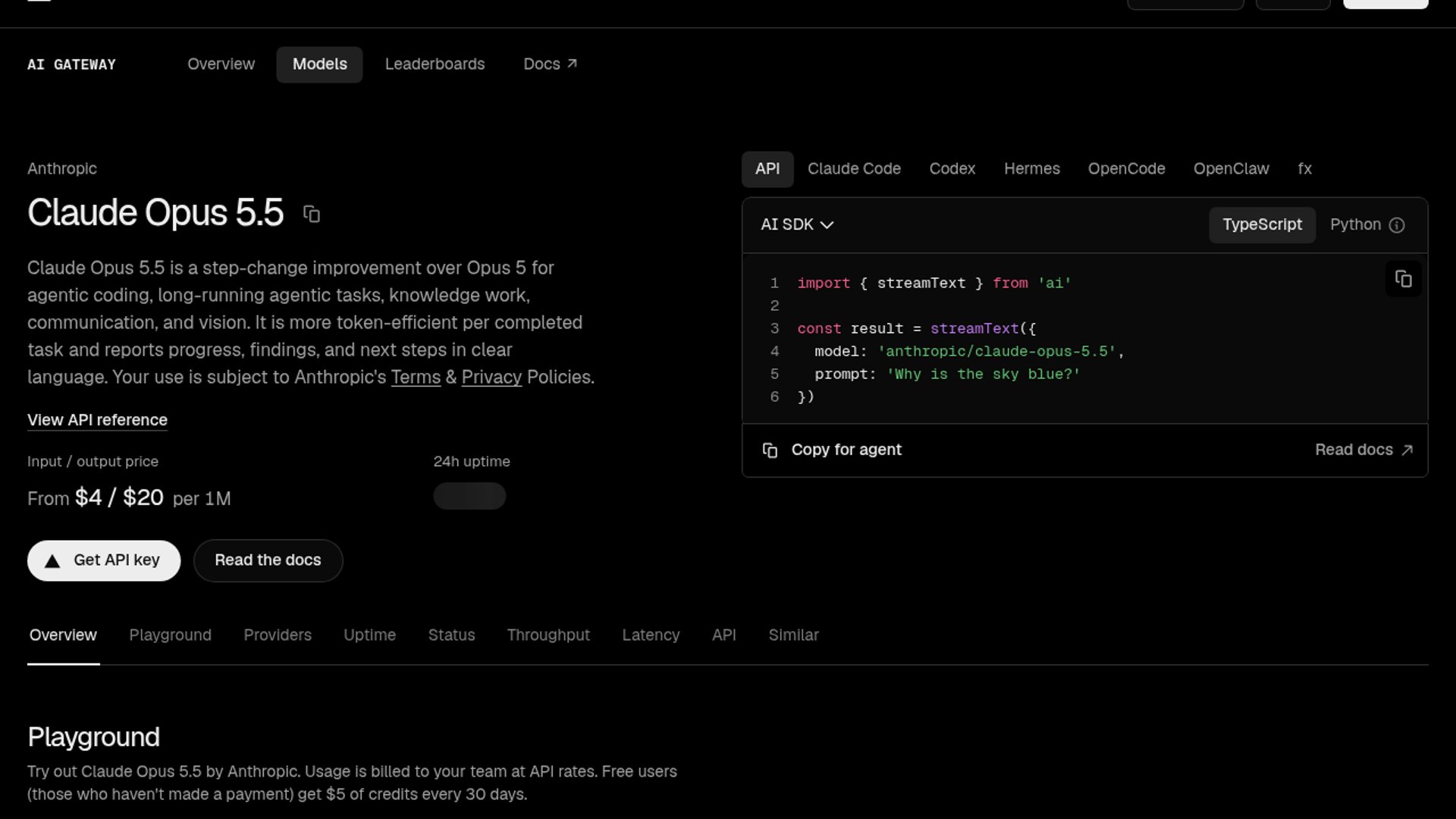Select the Codex tab
The image size is (1456, 819).
pos(952,169)
